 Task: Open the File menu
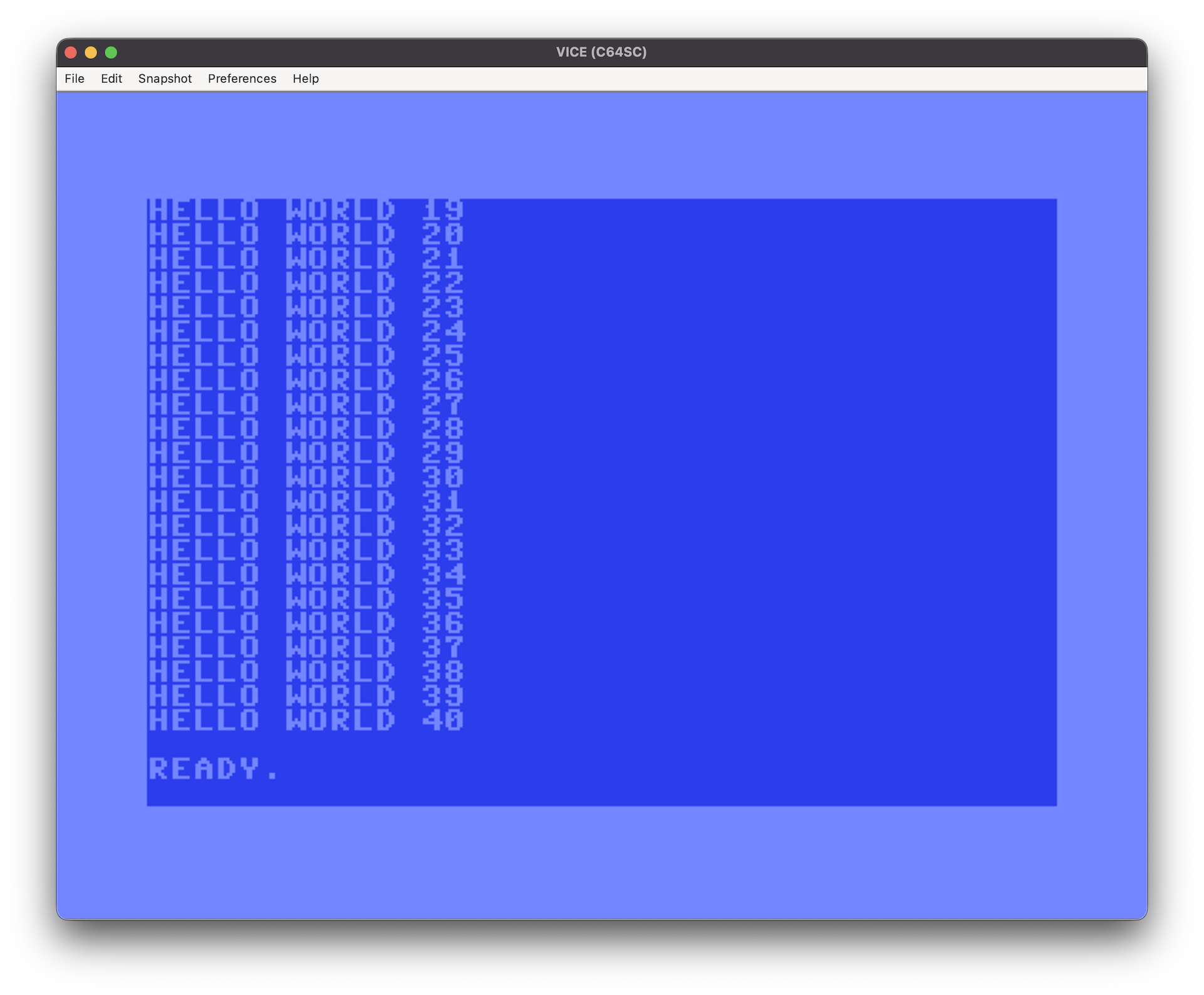(x=74, y=78)
